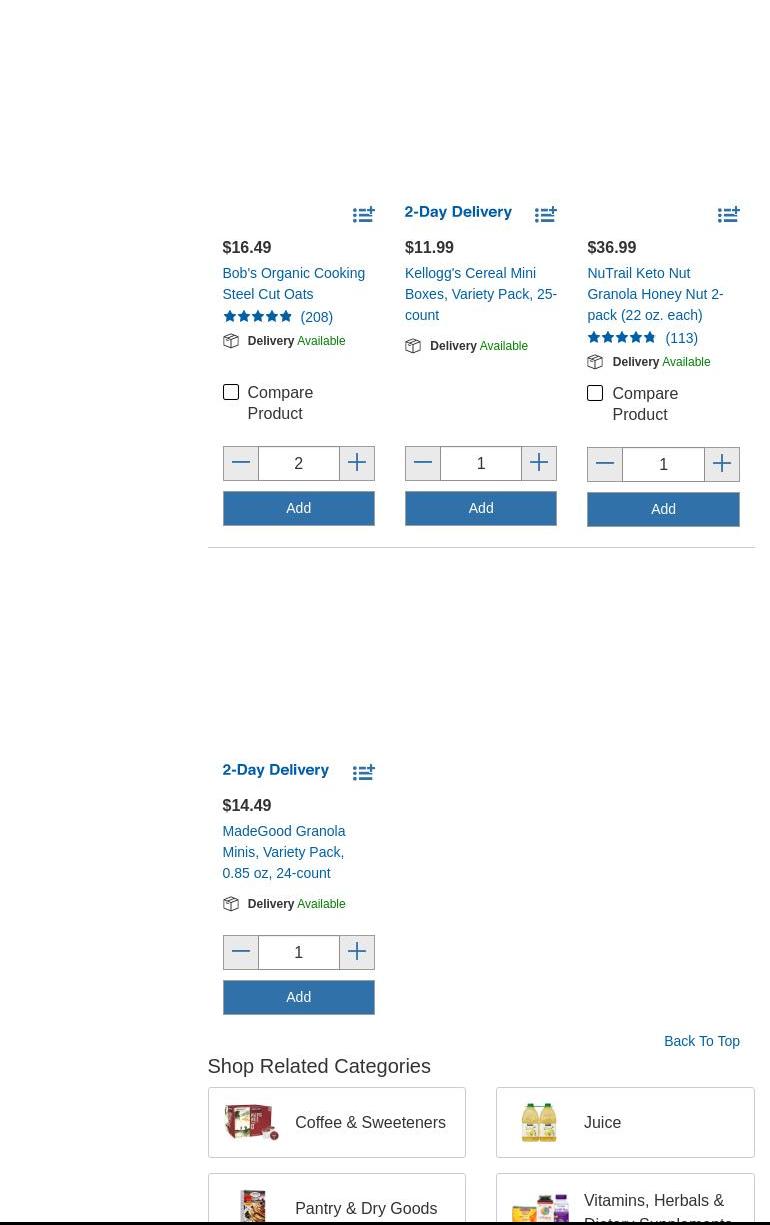
Task: Click quantity field for Kellogg's Mini Boxes
Action: pyautogui.click(x=481, y=464)
